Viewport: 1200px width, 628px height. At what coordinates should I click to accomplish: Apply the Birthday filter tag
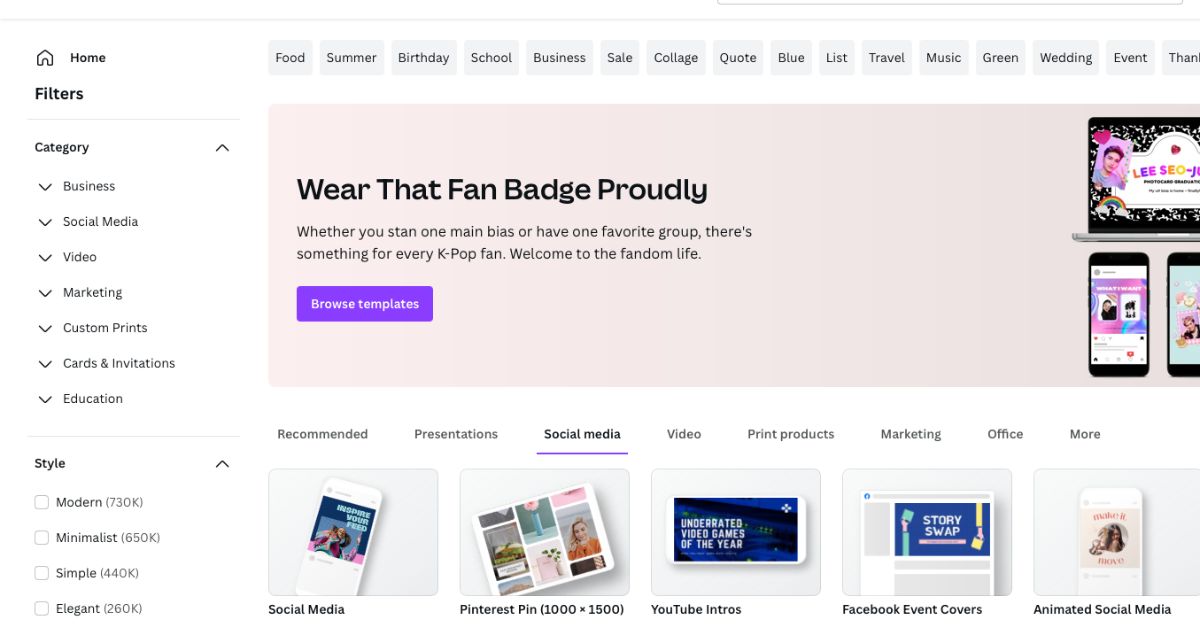(x=423, y=57)
